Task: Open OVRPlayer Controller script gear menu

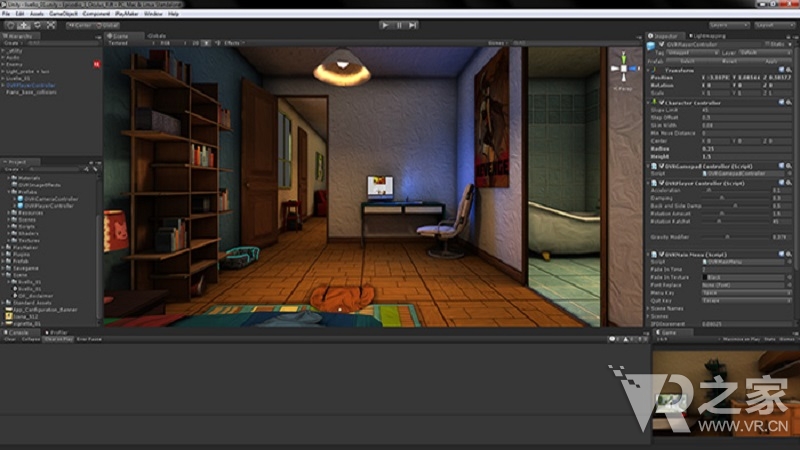Action: coord(788,183)
